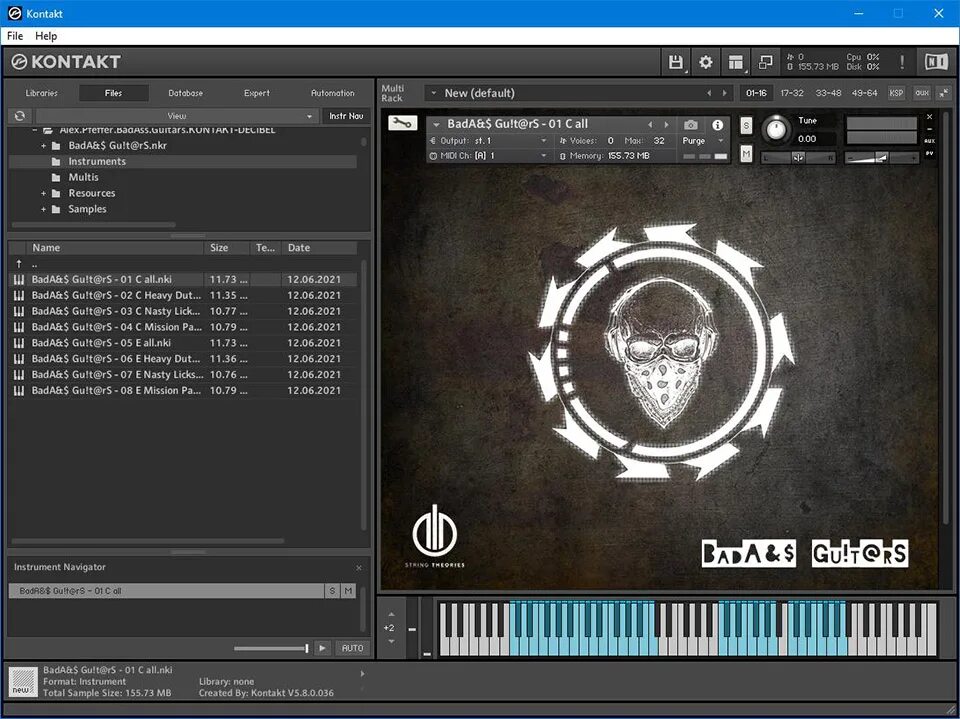Screen dimensions: 960x719
Task: Click the multi rack minimize arrows icon
Action: tap(943, 93)
